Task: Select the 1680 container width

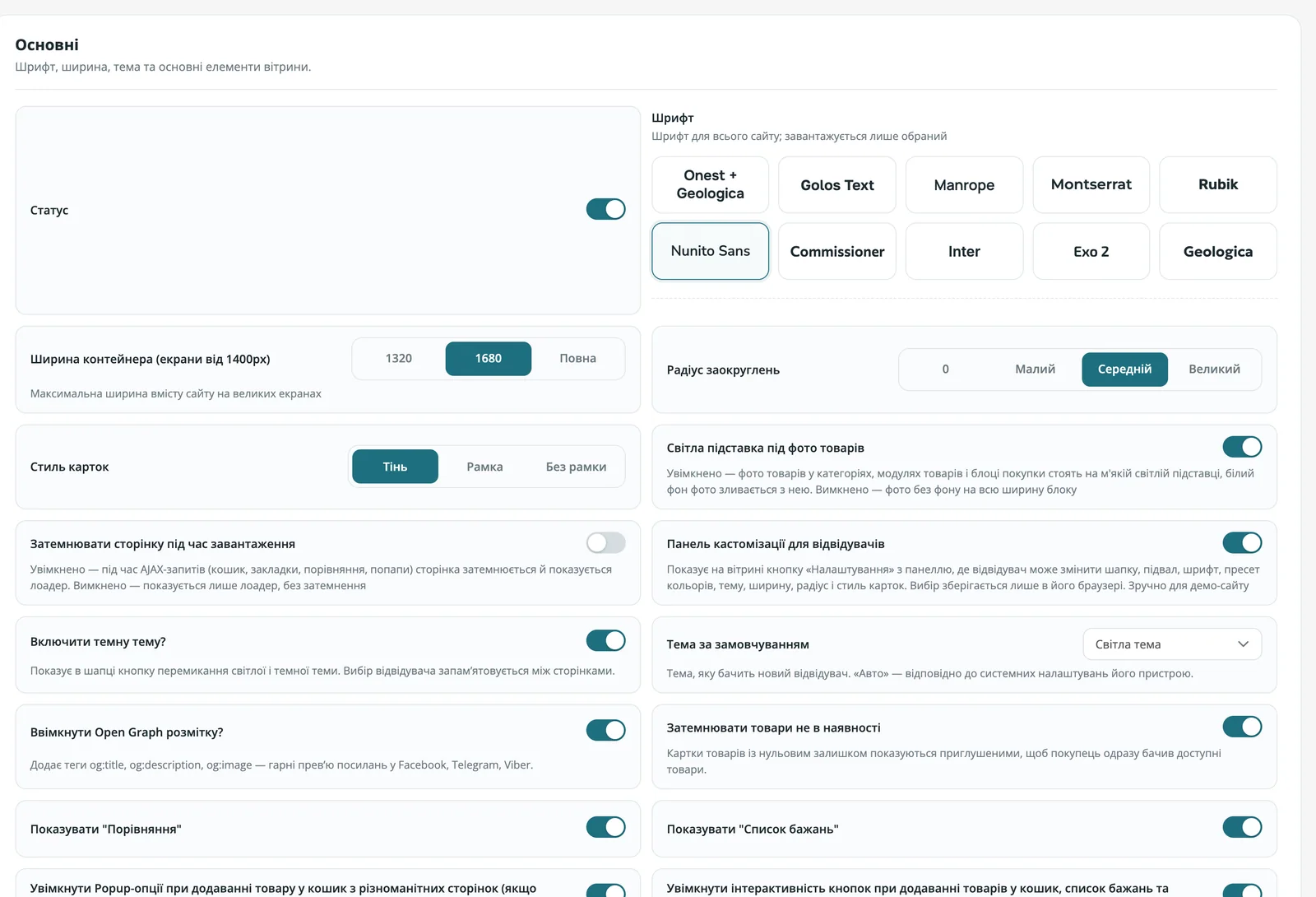Action: (x=489, y=359)
